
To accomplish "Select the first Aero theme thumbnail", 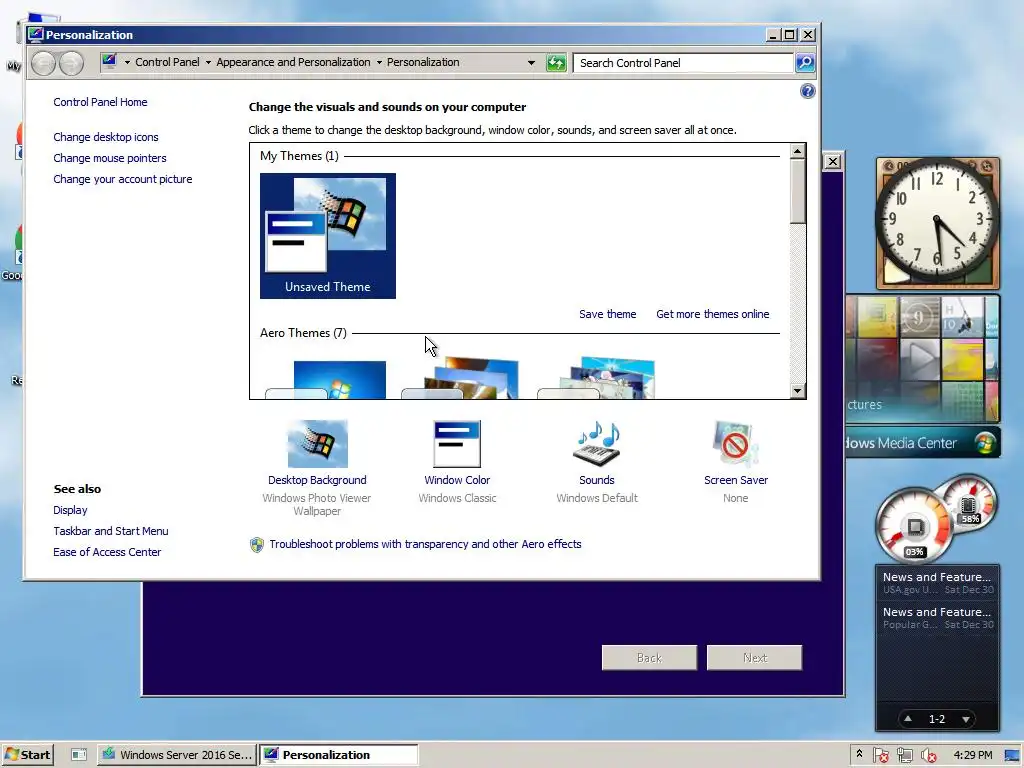I will 327,379.
